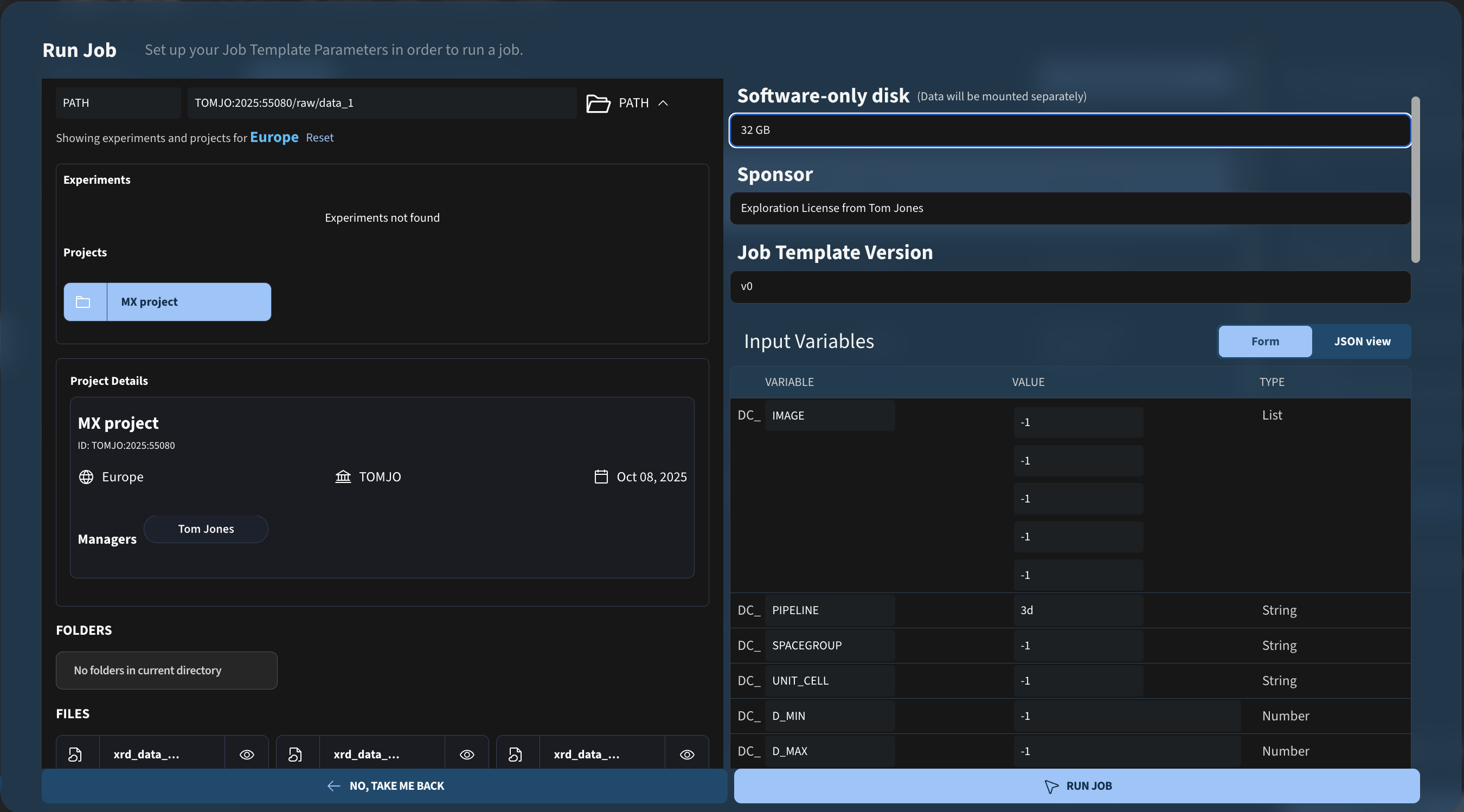Switch to the JSON view tab
Image resolution: width=1464 pixels, height=812 pixels.
1362,341
